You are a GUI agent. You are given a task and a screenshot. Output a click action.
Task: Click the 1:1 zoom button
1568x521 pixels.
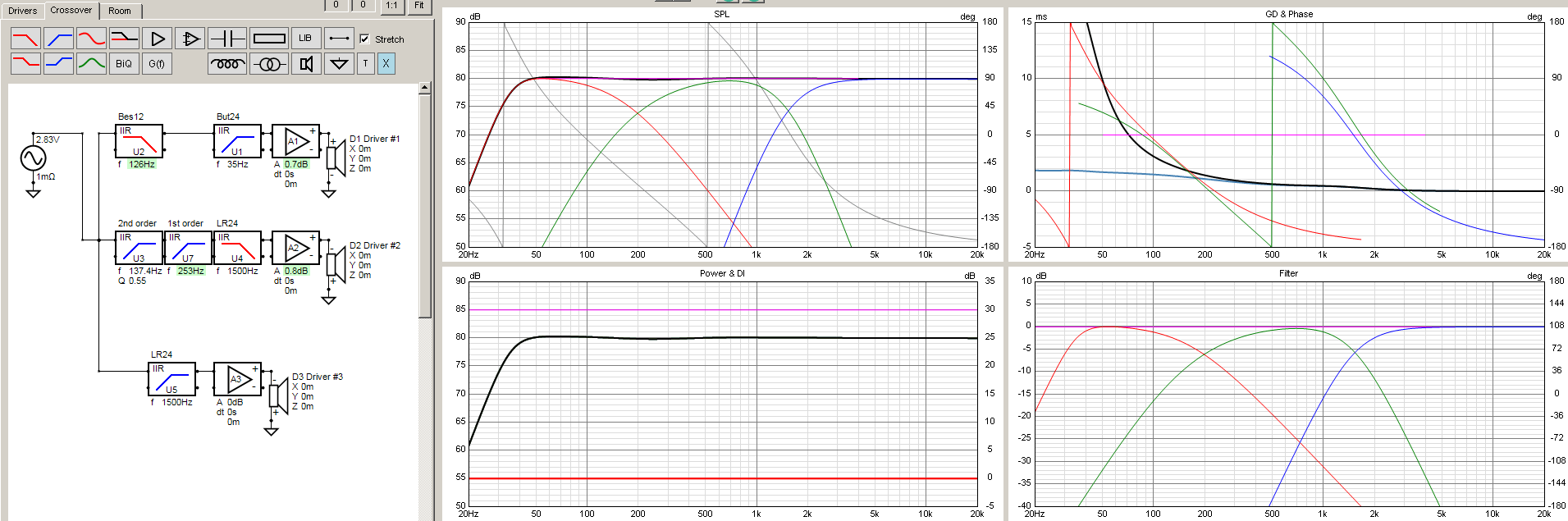(x=392, y=6)
